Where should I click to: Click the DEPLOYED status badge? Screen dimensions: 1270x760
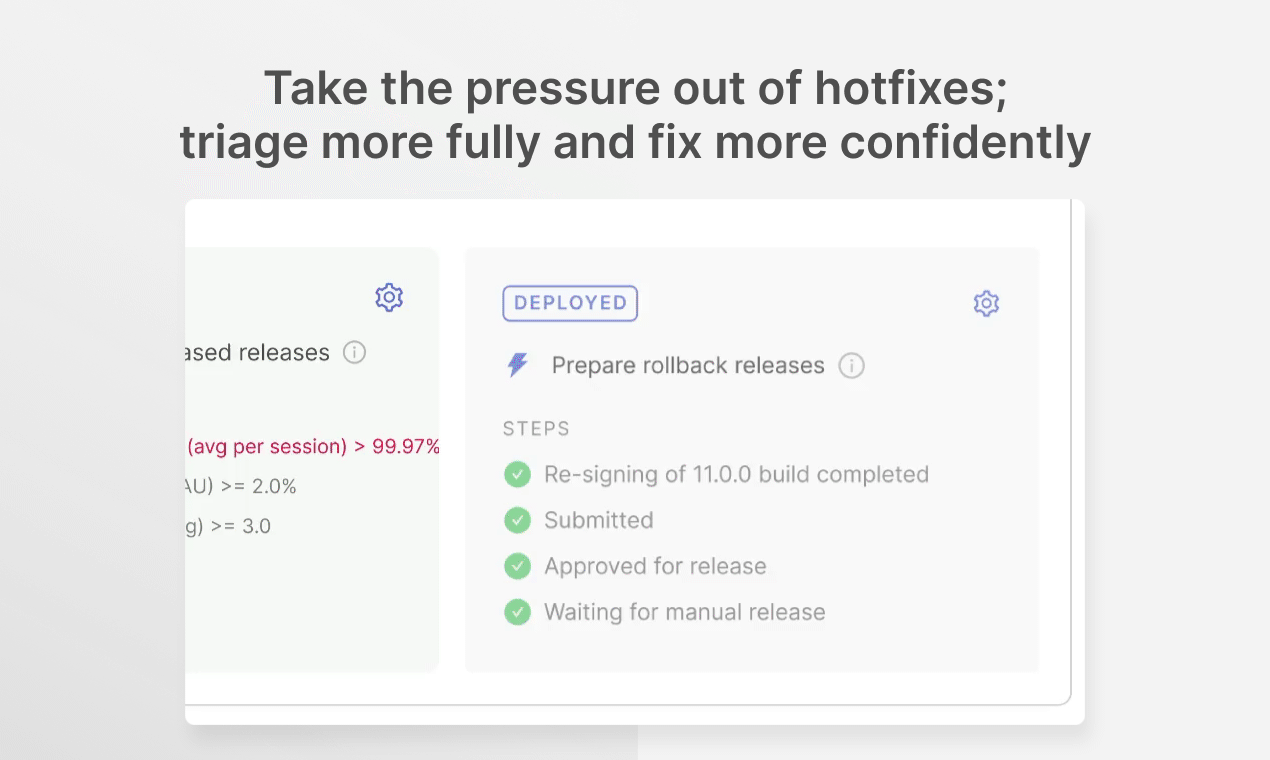tap(570, 303)
